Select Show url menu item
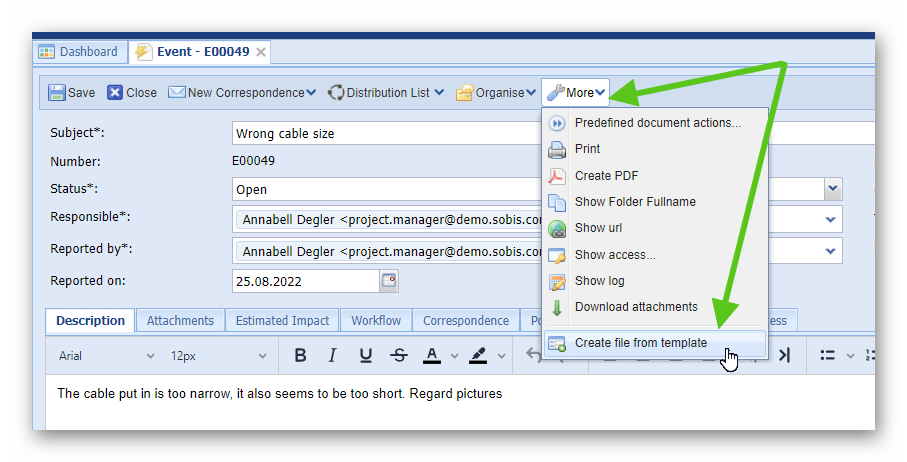Viewport: 907px width, 462px height. pyautogui.click(x=598, y=228)
